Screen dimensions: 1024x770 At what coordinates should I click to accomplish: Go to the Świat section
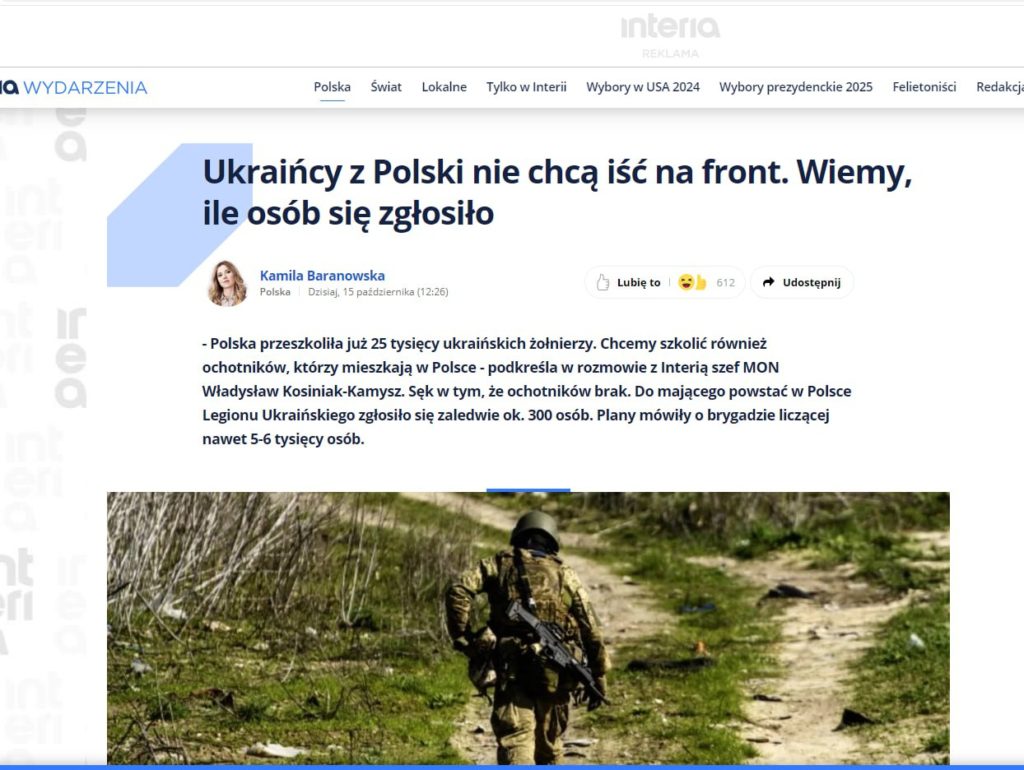click(x=386, y=87)
